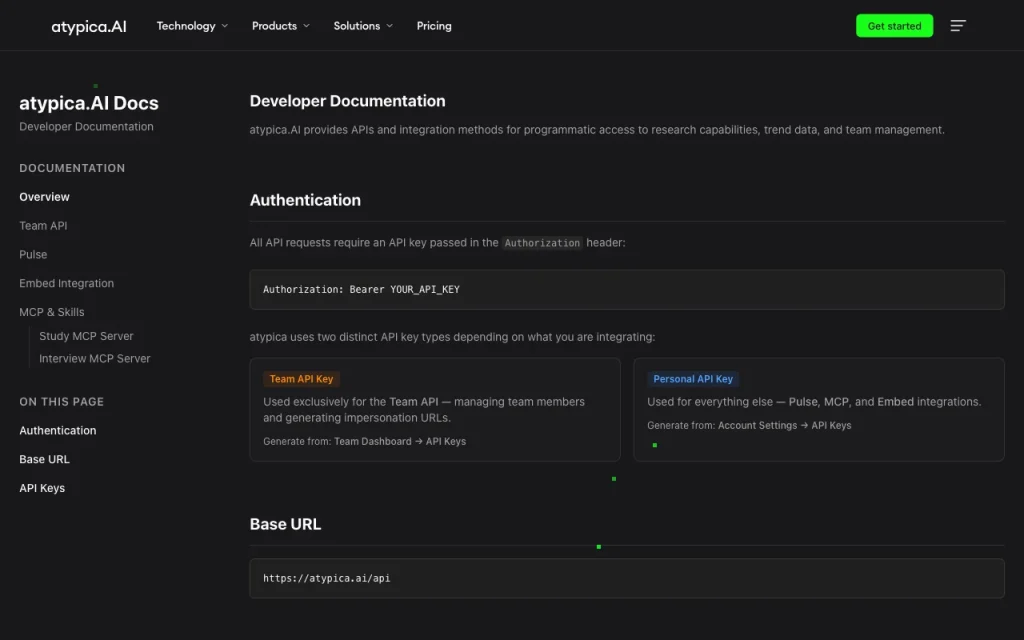Viewport: 1024px width, 640px height.
Task: Click the atypica.AI Docs sidebar title
Action: (89, 103)
